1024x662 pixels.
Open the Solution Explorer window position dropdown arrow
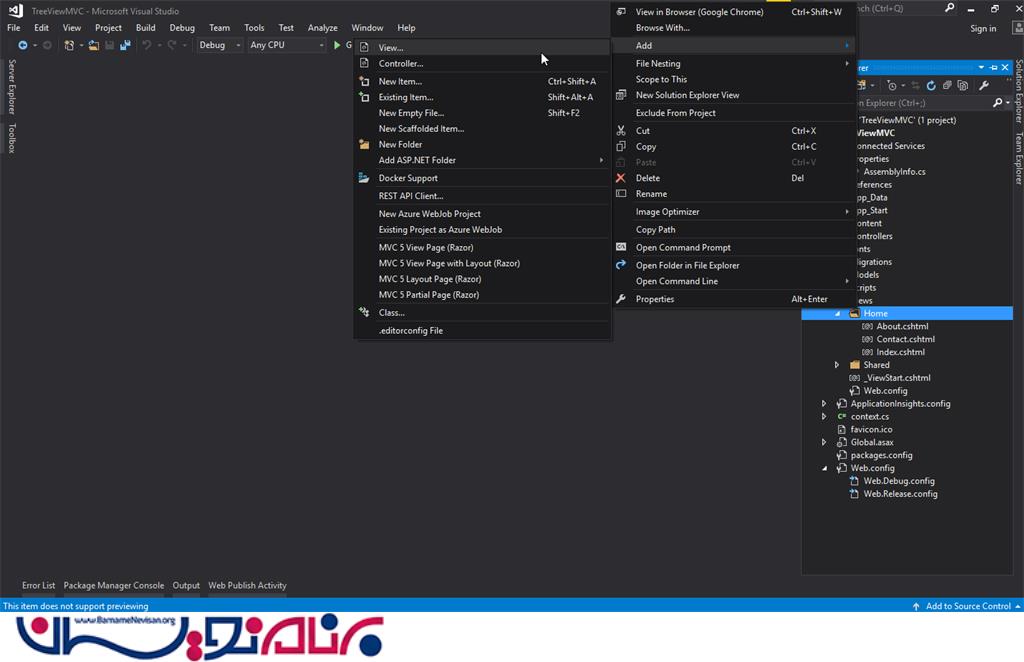(981, 68)
